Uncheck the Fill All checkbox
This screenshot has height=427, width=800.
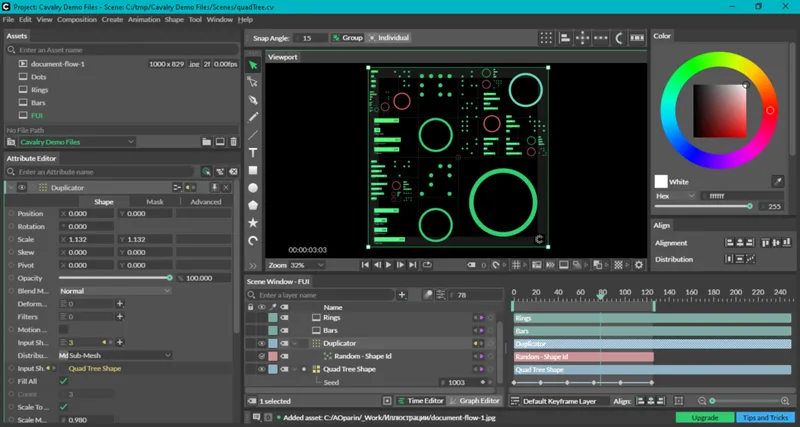[x=63, y=381]
